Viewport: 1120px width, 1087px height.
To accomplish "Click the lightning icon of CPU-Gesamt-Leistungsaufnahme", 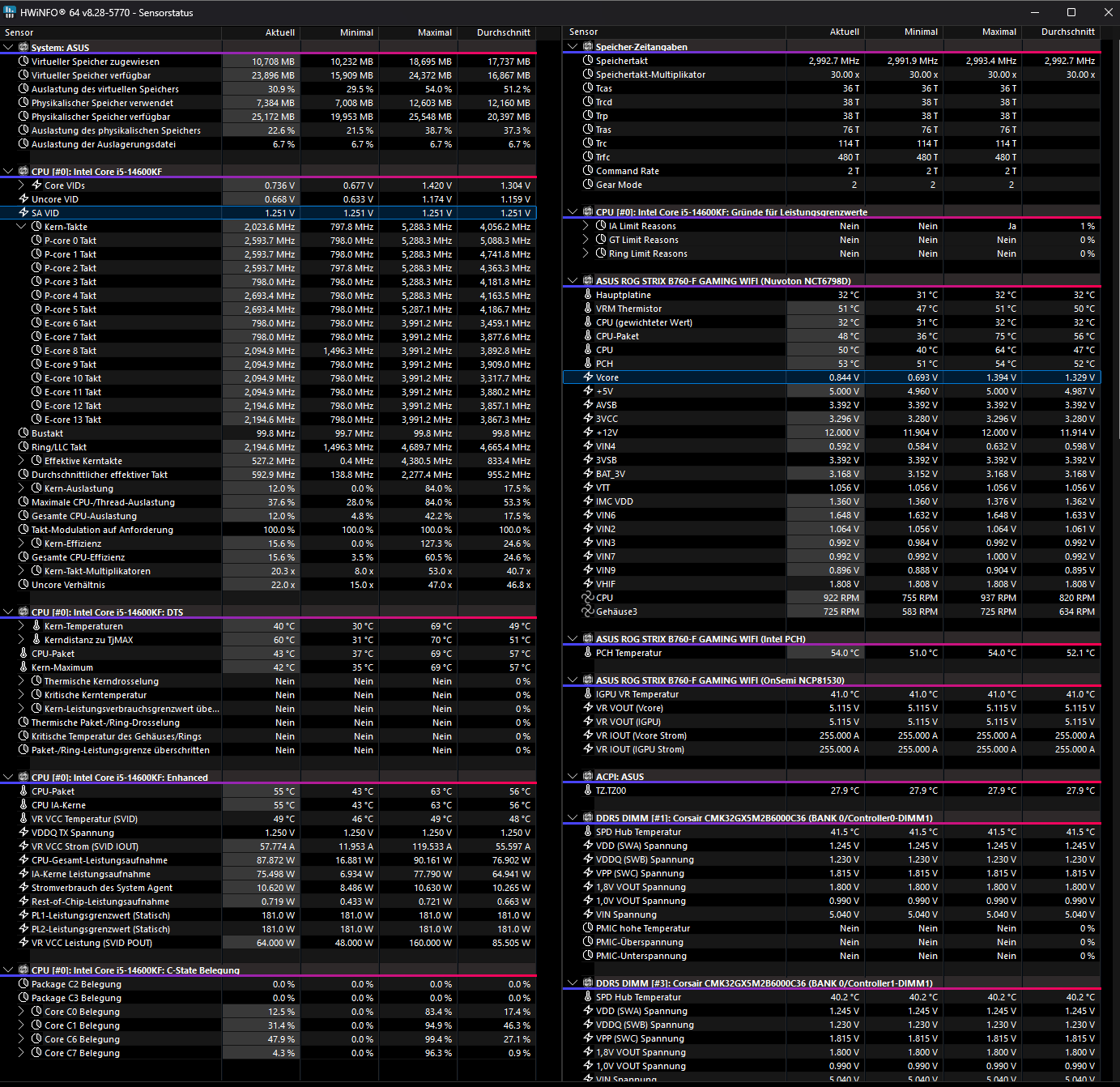I will tap(23, 860).
